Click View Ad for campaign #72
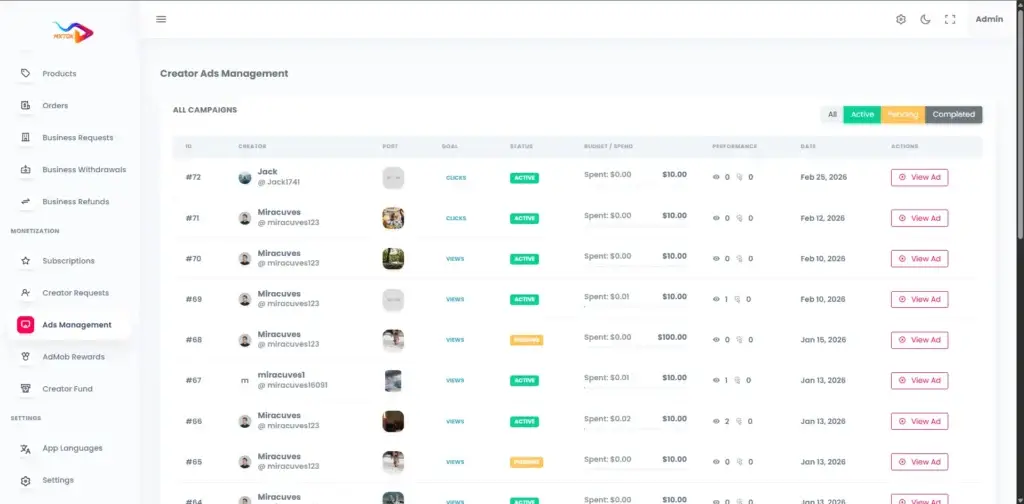The height and width of the screenshot is (504, 1024). pyautogui.click(x=920, y=178)
